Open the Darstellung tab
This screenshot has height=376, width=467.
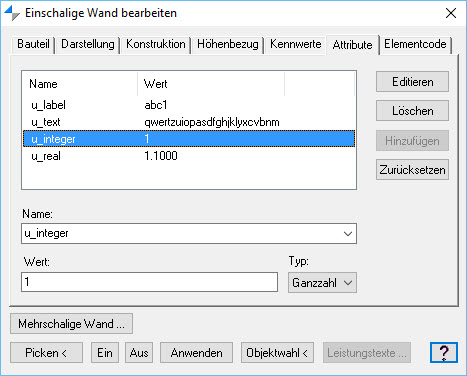pyautogui.click(x=88, y=44)
